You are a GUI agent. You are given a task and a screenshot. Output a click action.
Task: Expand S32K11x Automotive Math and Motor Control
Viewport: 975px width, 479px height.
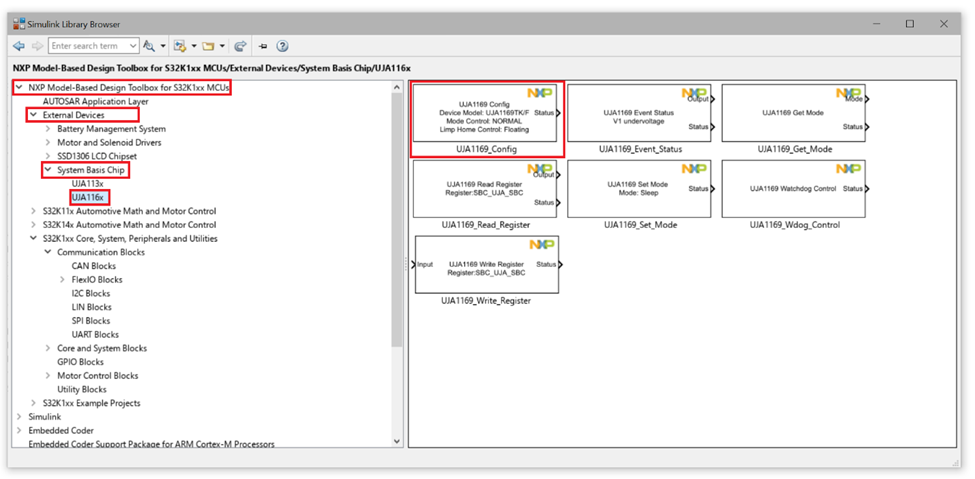coord(34,211)
